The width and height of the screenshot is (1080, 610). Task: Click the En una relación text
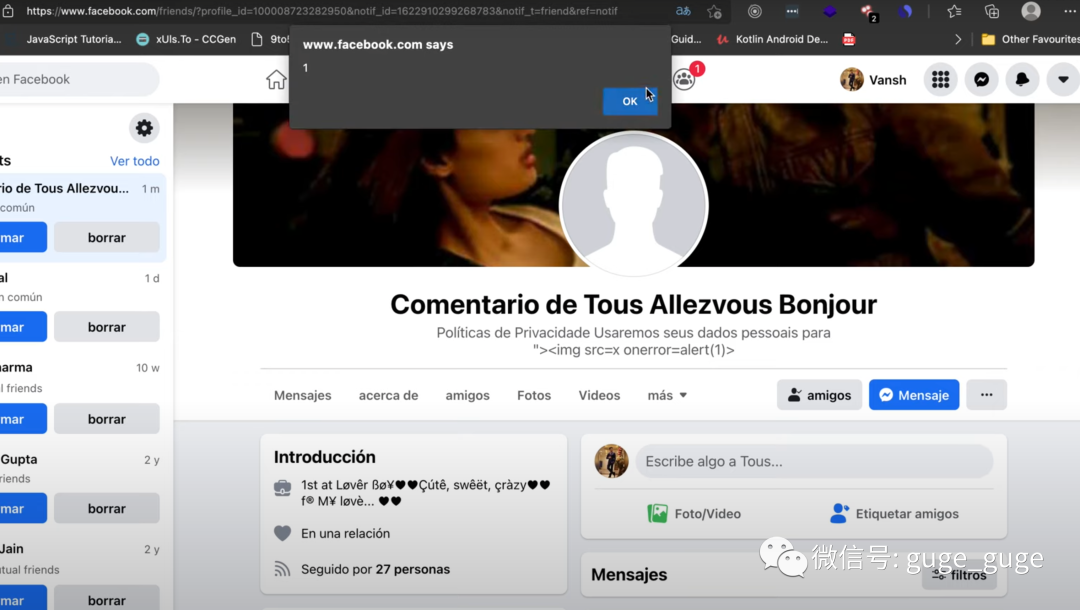tap(345, 534)
